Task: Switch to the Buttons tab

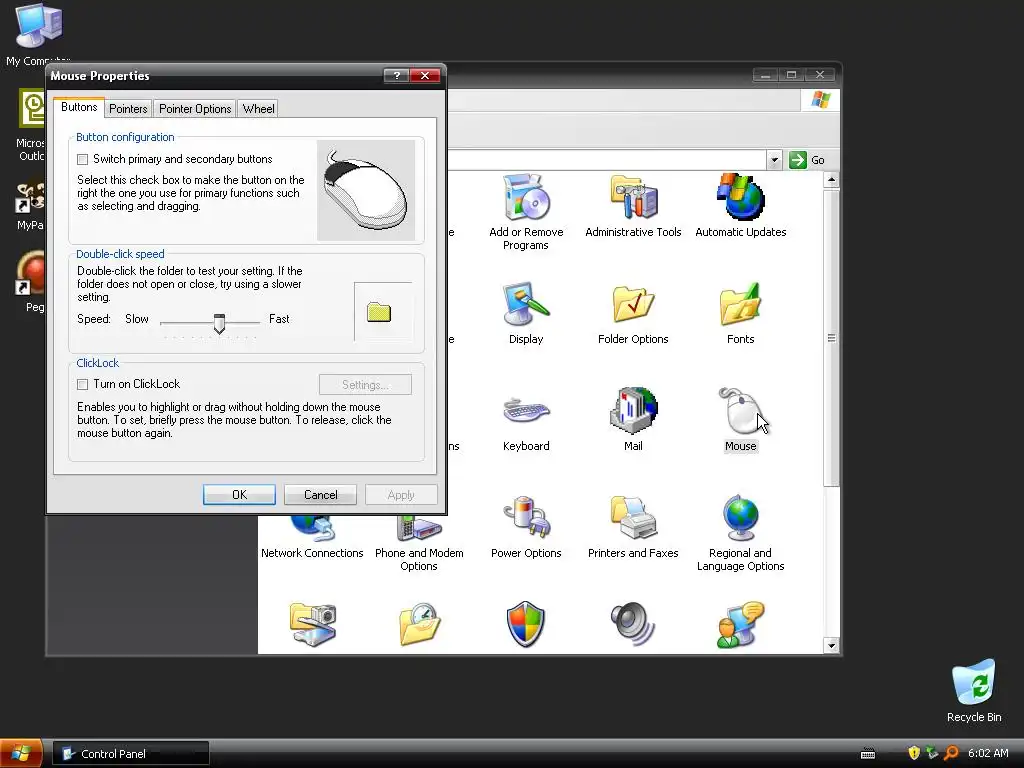Action: pos(79,107)
